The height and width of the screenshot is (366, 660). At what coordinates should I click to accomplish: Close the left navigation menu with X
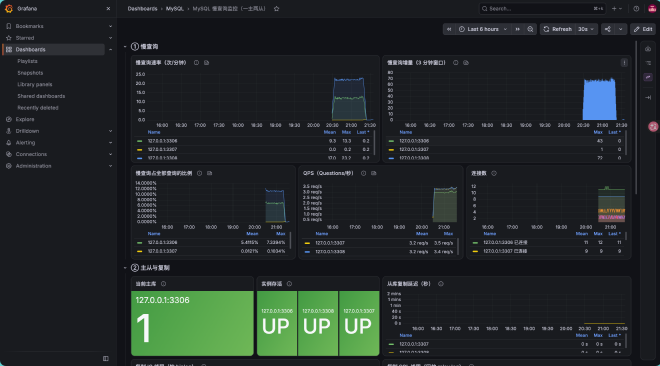pos(108,8)
